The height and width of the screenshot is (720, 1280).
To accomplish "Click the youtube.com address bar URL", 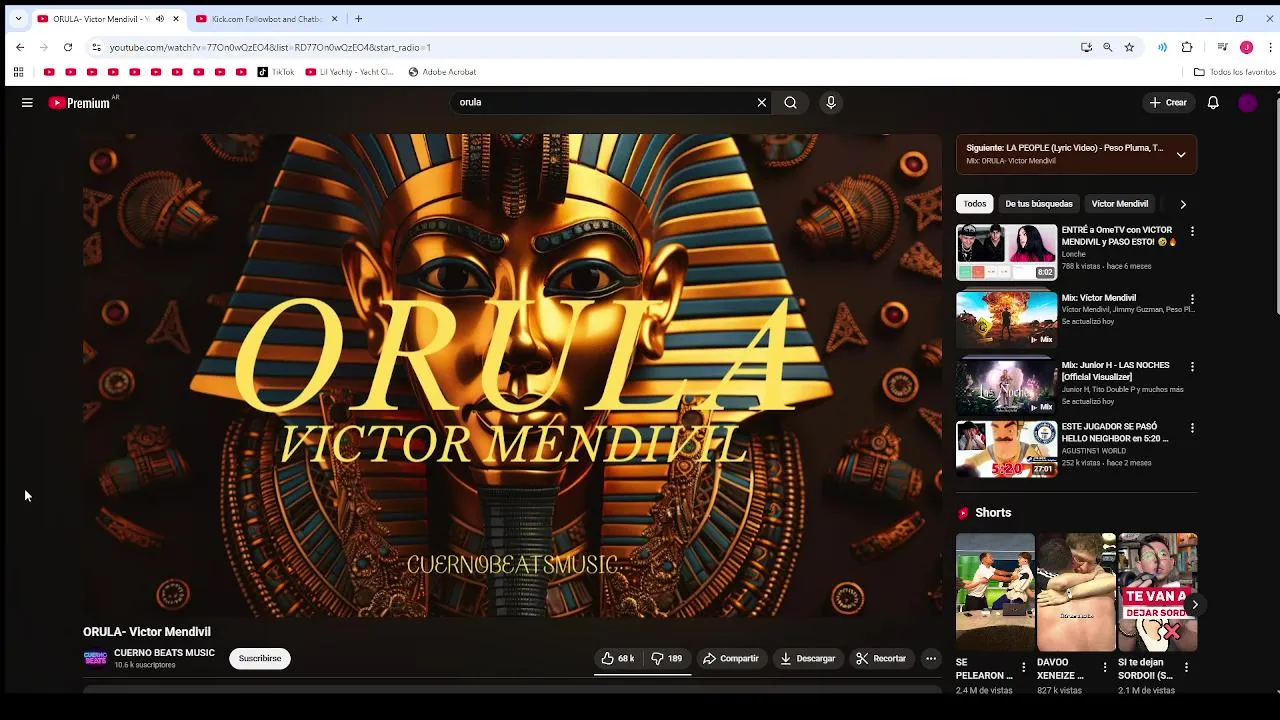I will [270, 47].
